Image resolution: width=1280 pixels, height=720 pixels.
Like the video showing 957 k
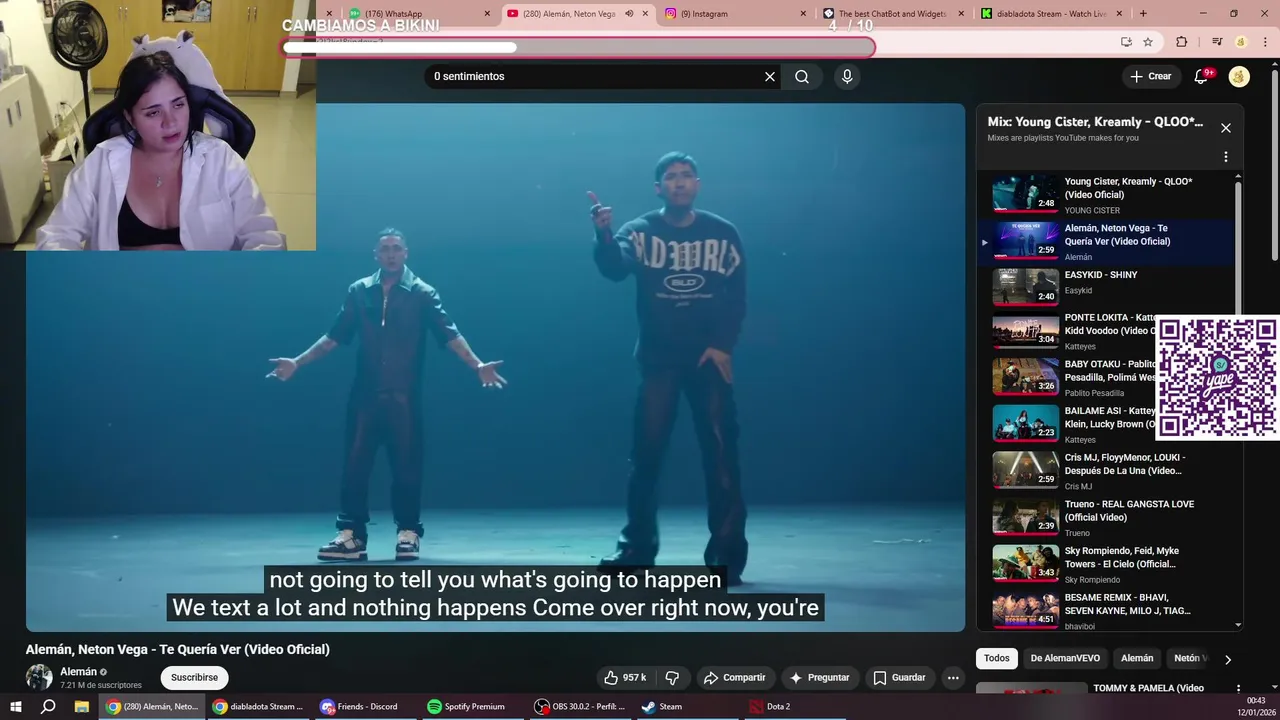tap(624, 678)
